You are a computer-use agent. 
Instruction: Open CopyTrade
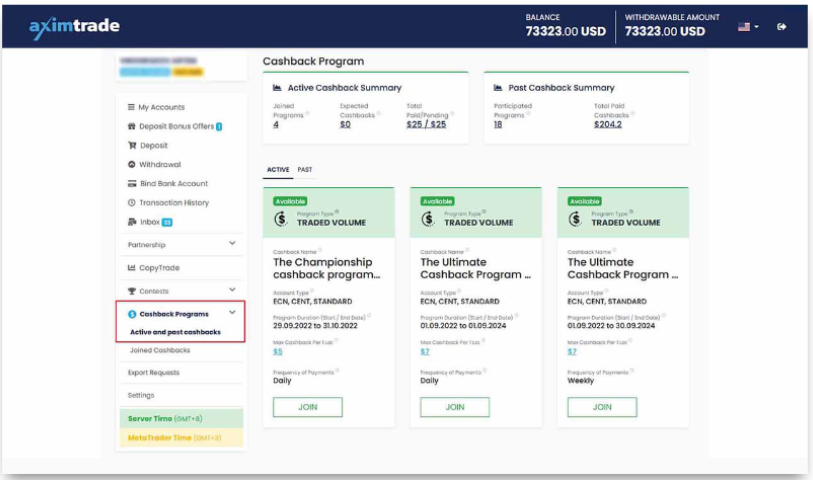(159, 268)
